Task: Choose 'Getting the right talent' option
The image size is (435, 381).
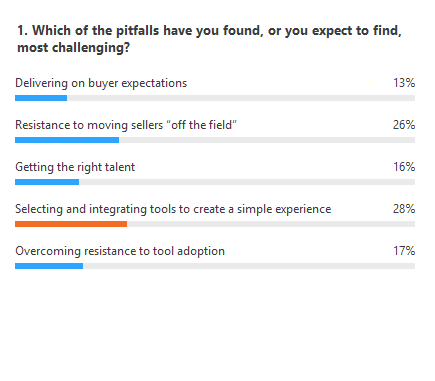Action: [75, 167]
